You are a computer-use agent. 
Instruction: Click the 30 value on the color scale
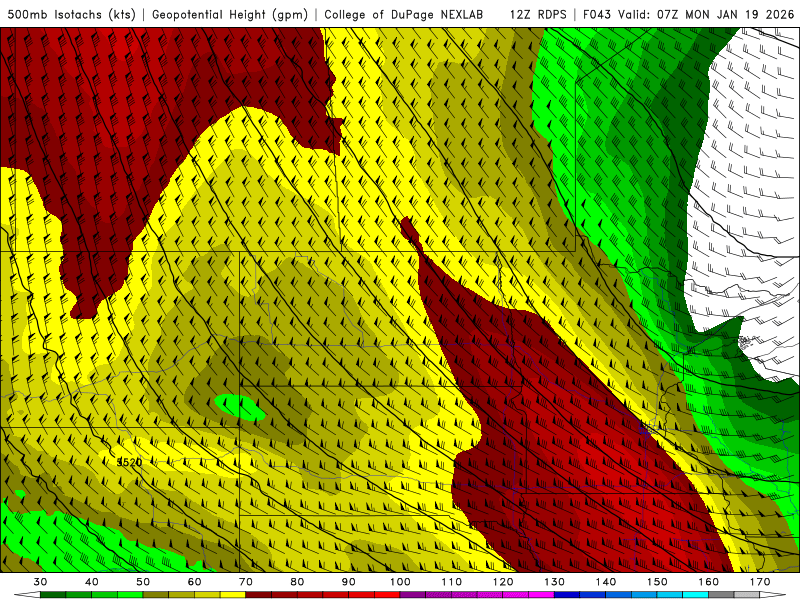point(40,582)
